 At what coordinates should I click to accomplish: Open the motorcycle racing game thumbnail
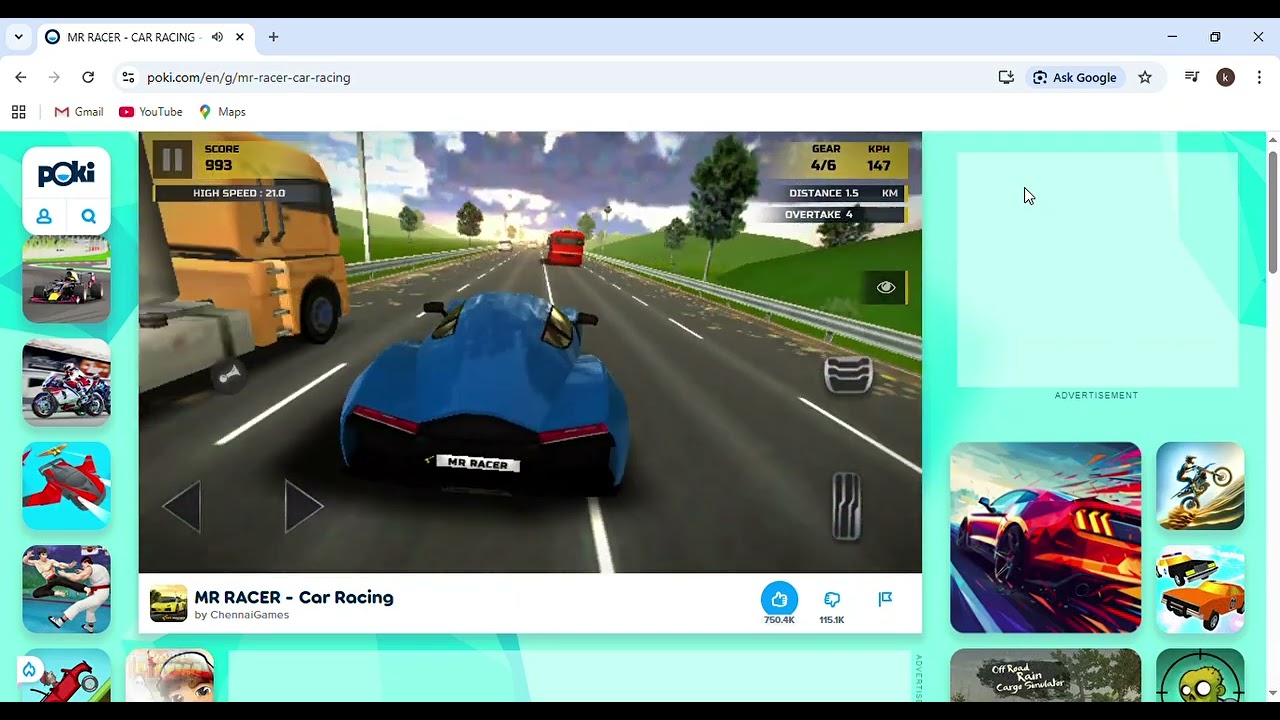pos(67,383)
